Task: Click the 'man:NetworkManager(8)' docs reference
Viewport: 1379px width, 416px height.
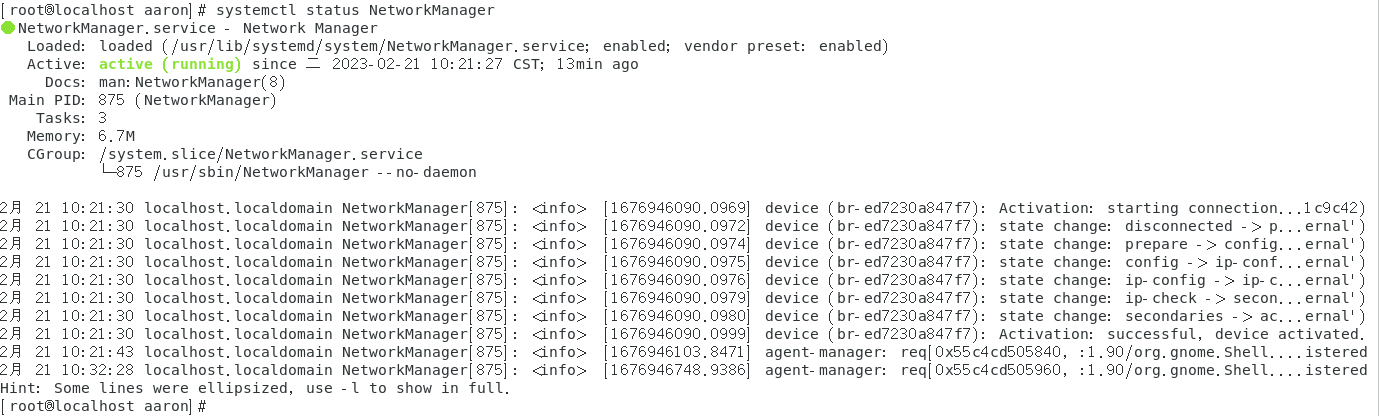Action: (x=192, y=82)
